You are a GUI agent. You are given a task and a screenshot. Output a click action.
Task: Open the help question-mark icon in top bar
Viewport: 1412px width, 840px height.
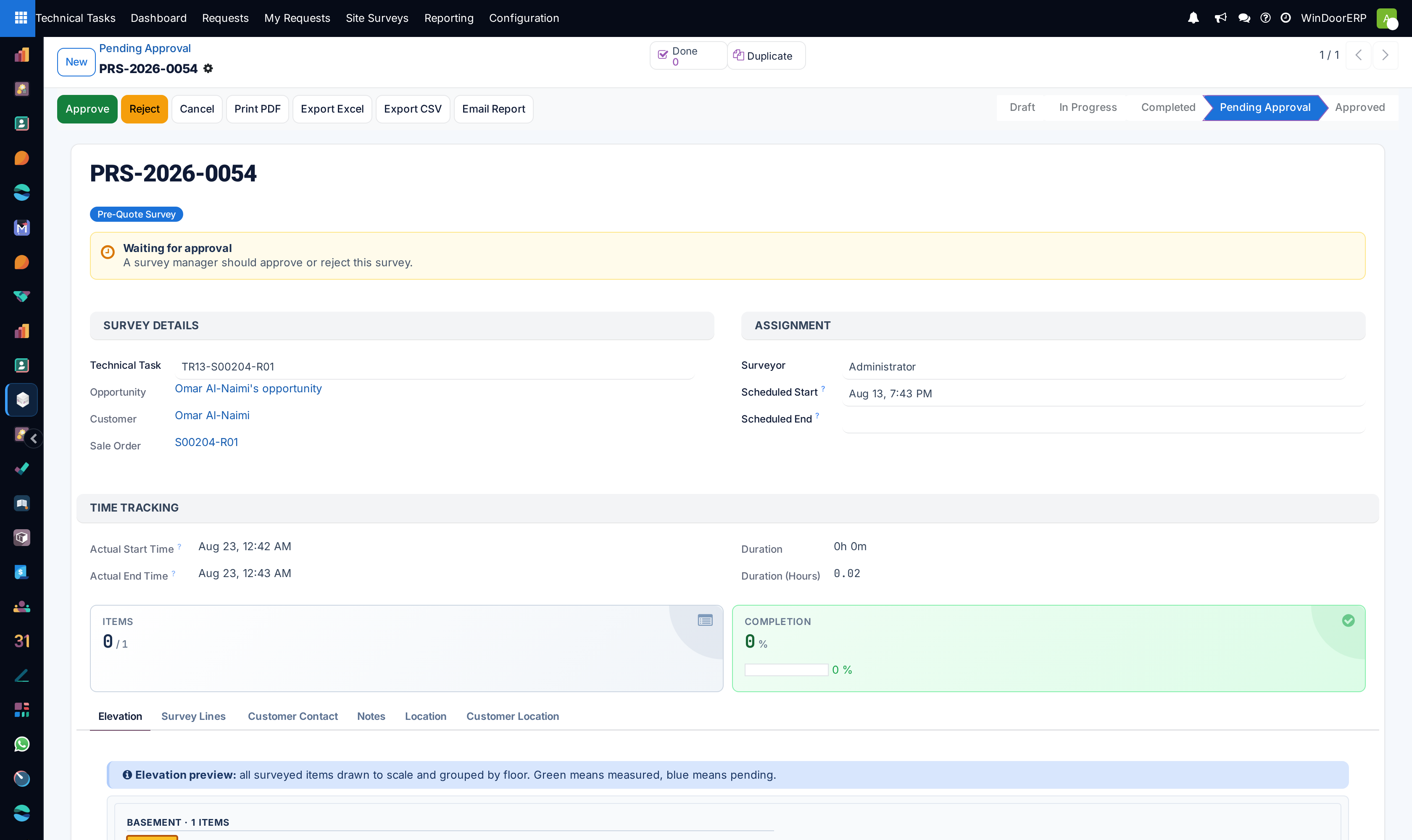point(1265,18)
